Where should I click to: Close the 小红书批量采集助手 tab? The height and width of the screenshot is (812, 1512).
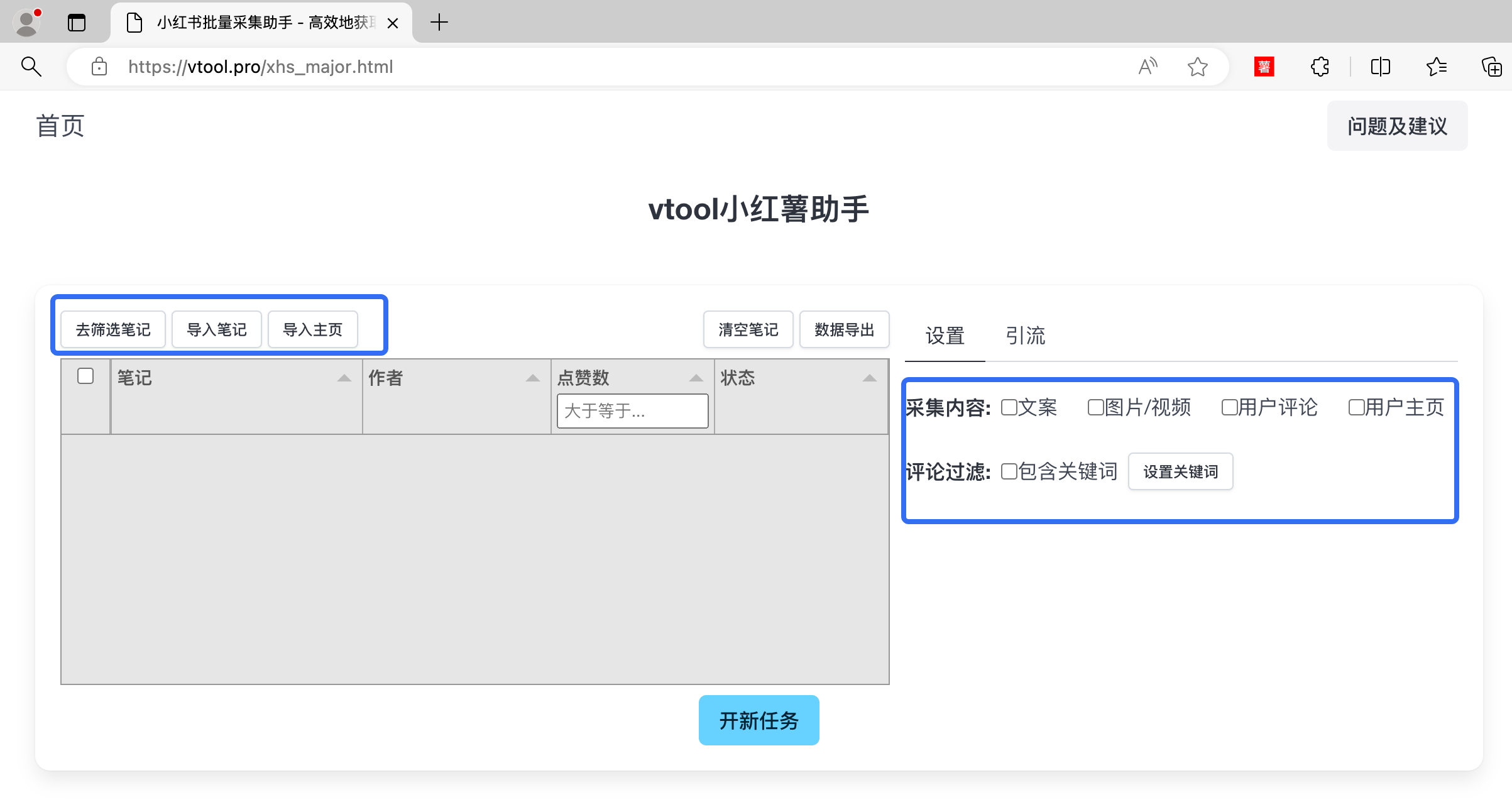(x=393, y=23)
